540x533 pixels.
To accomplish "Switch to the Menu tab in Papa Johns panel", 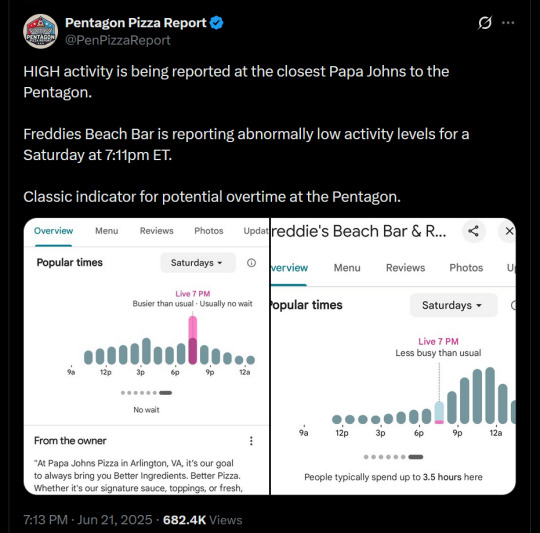I will tap(107, 231).
